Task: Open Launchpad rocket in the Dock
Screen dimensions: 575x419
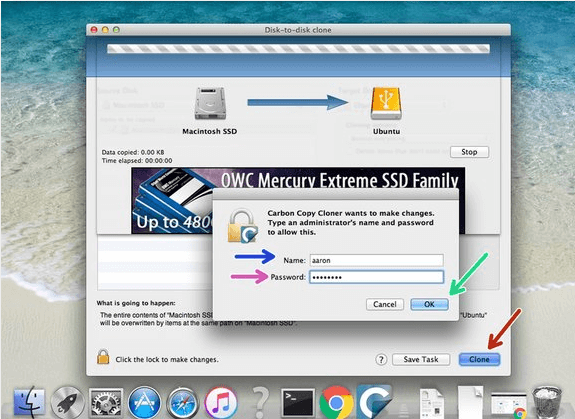Action: [67, 402]
